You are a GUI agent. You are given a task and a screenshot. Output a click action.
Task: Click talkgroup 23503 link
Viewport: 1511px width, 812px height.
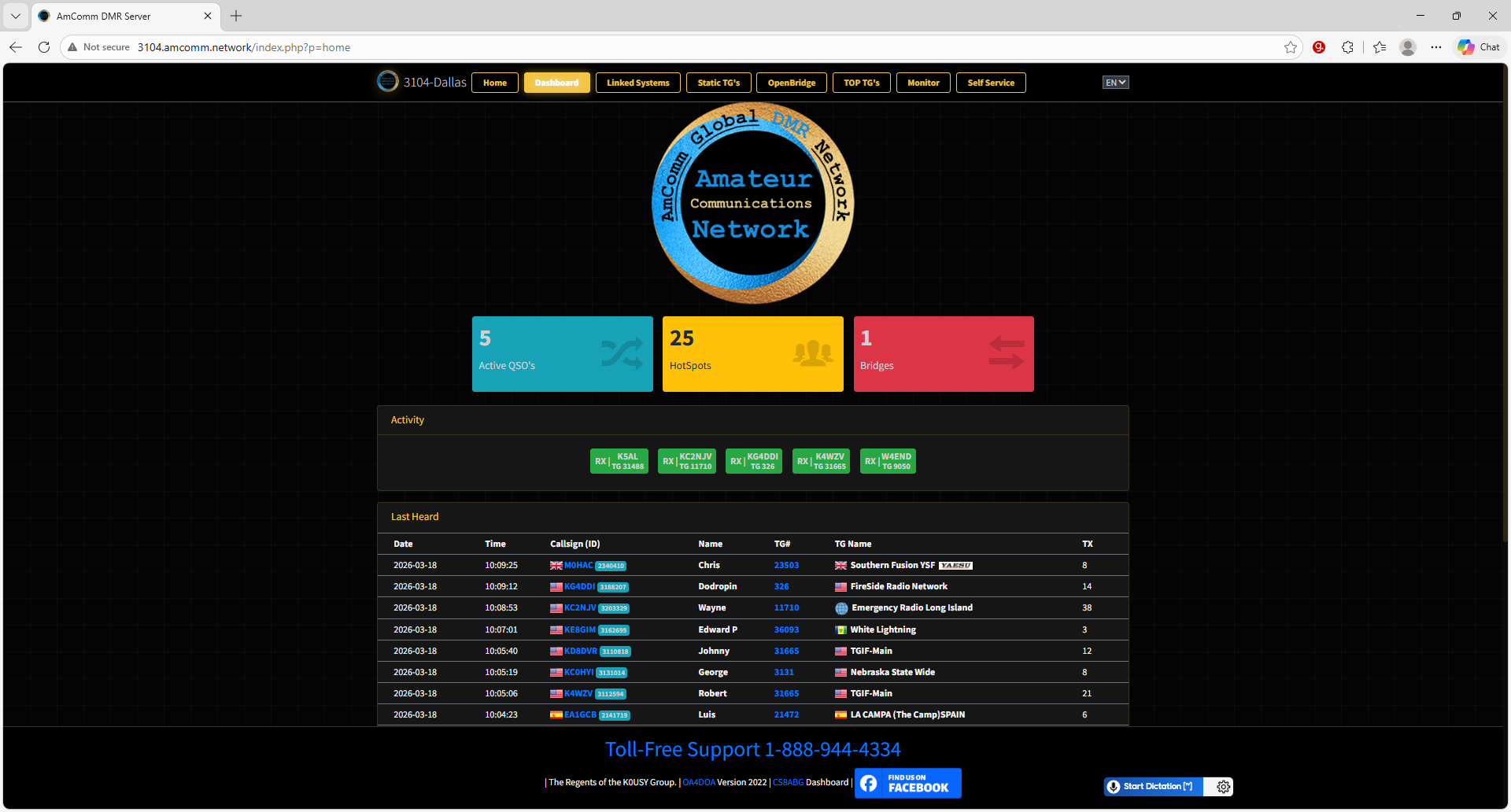point(786,566)
